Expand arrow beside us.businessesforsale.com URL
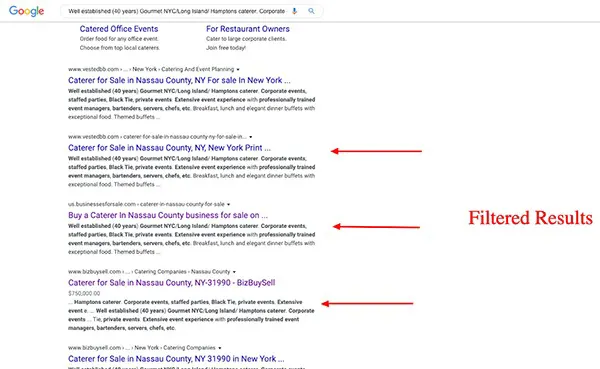 [x=228, y=204]
